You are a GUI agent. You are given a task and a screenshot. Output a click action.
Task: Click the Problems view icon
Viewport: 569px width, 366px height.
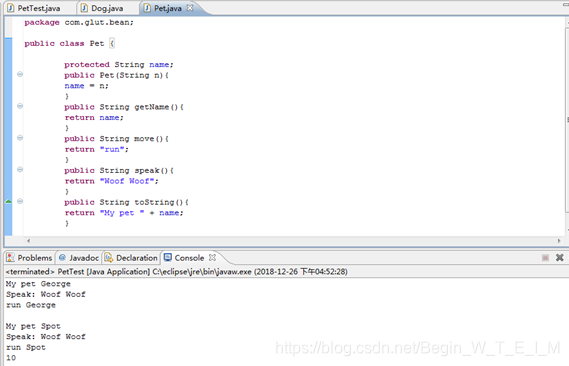tap(11, 258)
